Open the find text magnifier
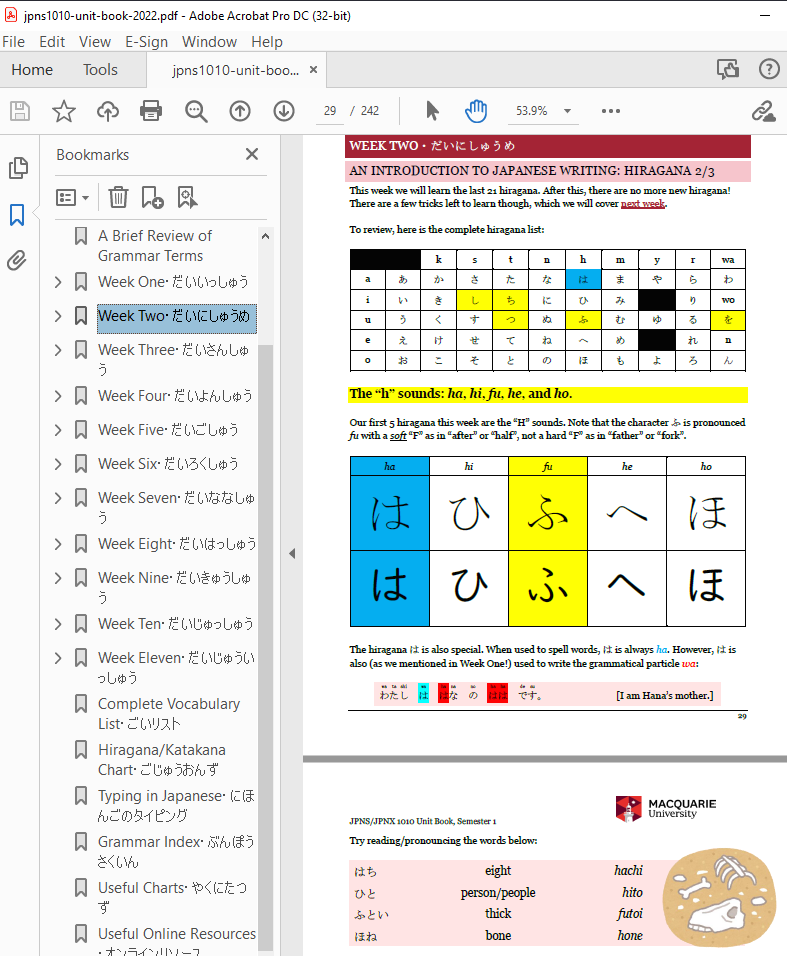Screen dimensions: 787x956 [x=196, y=111]
